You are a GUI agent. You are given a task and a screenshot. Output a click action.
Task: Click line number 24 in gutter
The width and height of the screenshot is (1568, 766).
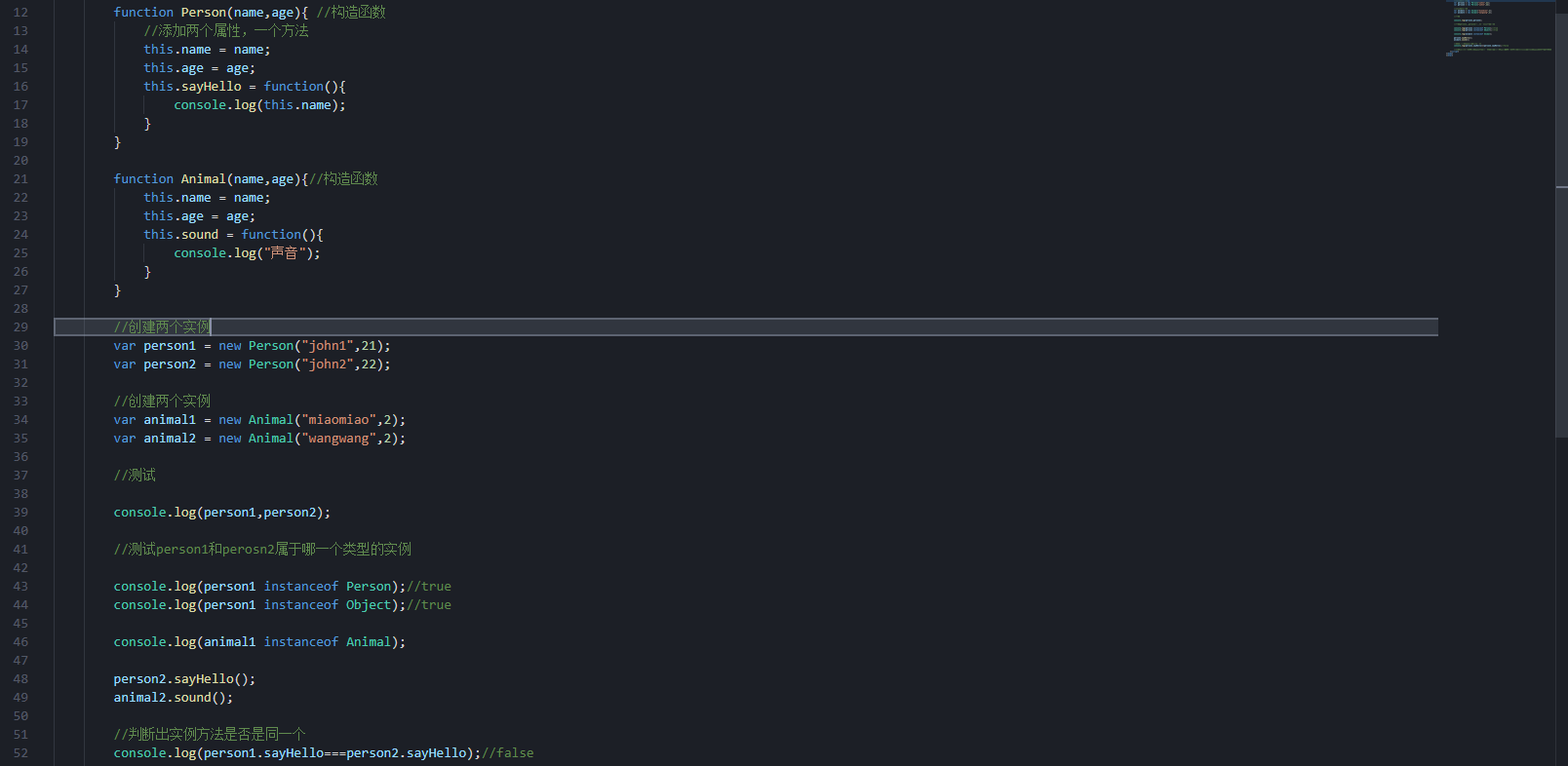20,235
